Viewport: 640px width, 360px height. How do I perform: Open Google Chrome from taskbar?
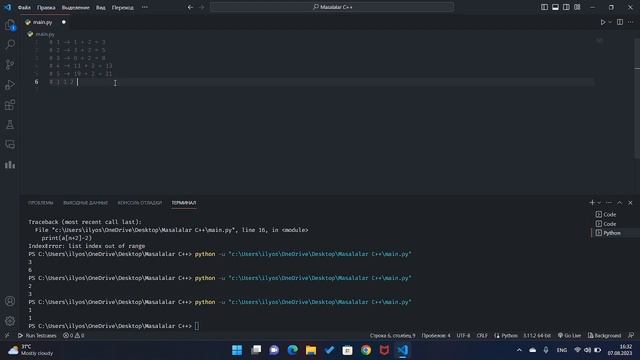(x=366, y=350)
